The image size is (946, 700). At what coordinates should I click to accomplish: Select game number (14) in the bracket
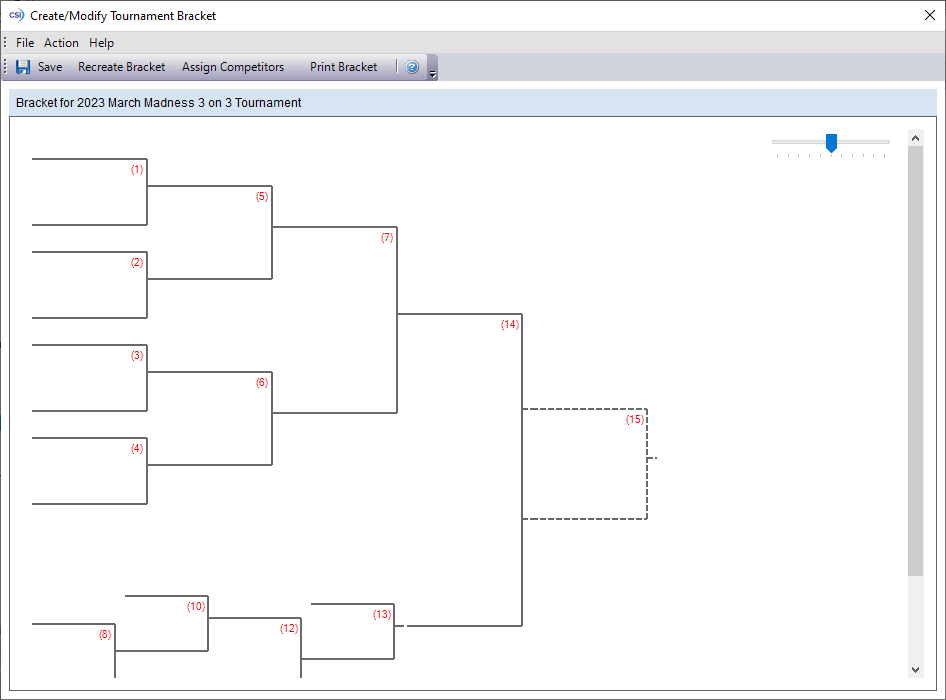510,325
